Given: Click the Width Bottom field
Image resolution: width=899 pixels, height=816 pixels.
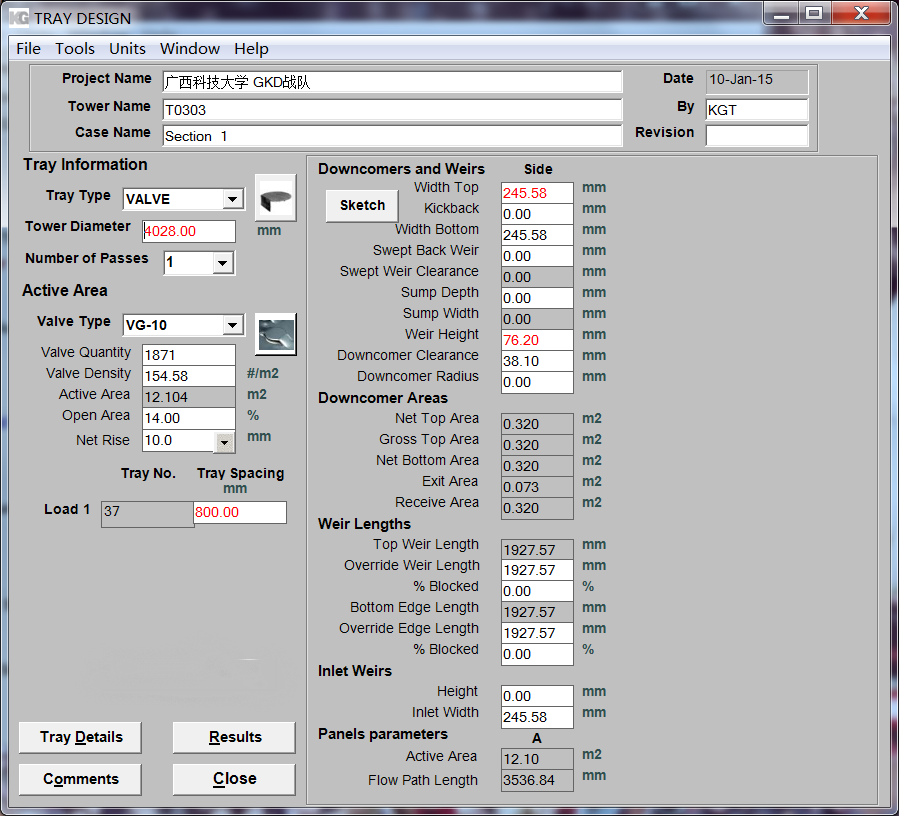Looking at the screenshot, I should tap(537, 235).
